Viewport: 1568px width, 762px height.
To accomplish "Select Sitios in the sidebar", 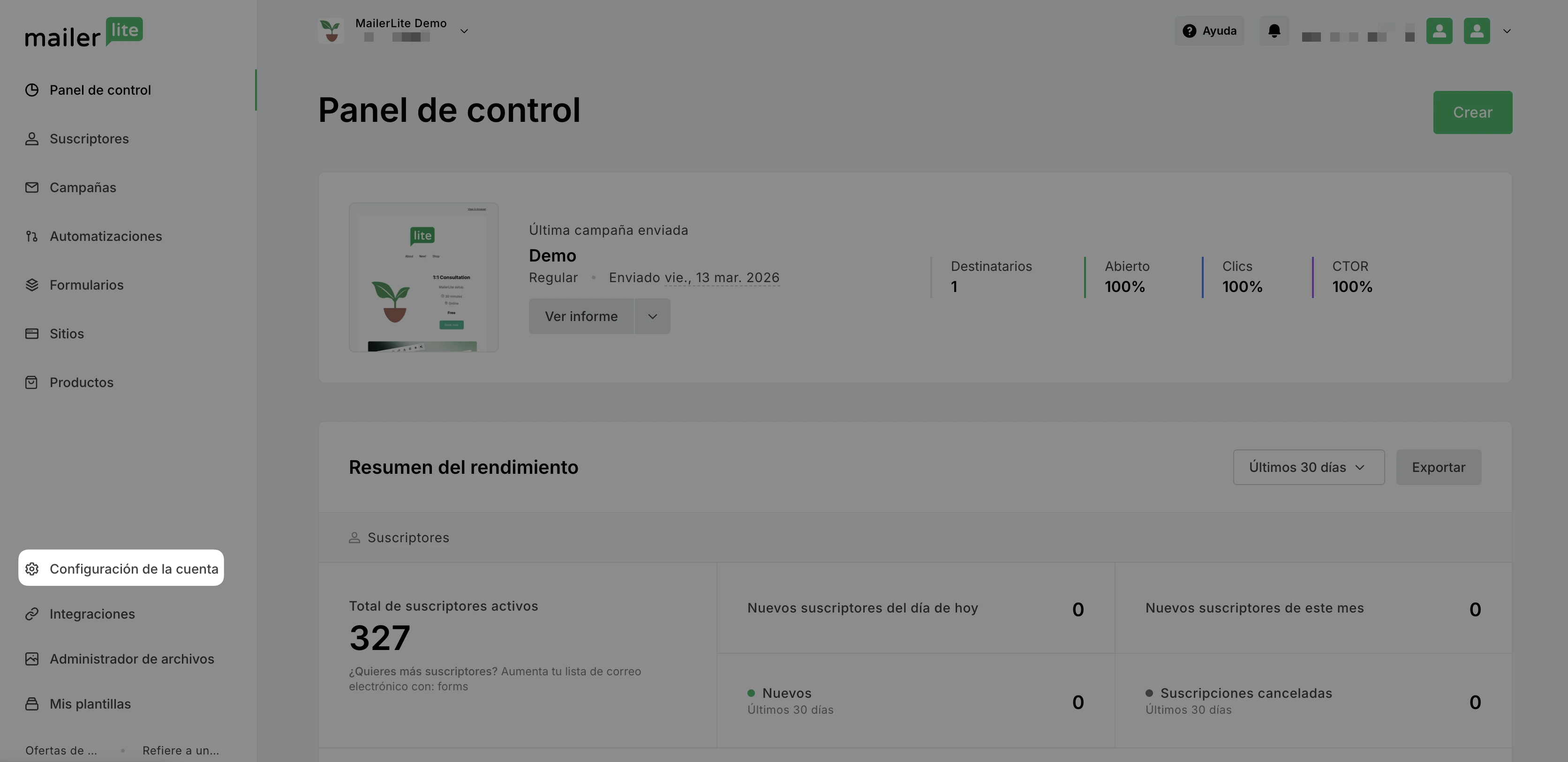I will pyautogui.click(x=66, y=333).
